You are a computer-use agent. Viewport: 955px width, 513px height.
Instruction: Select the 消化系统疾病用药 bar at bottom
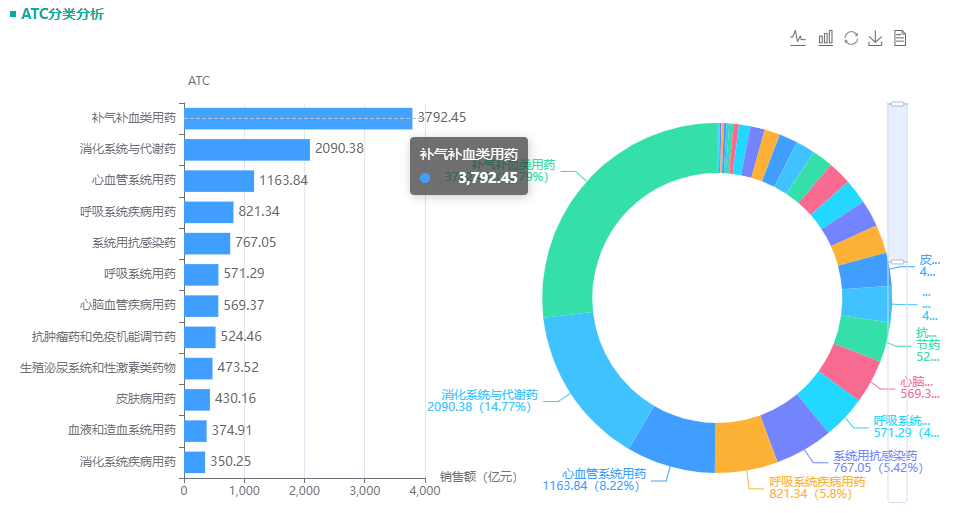coord(194,462)
